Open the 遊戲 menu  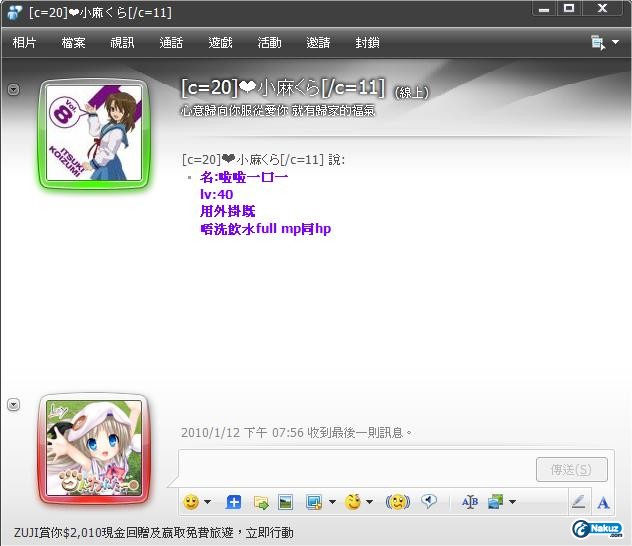[220, 42]
